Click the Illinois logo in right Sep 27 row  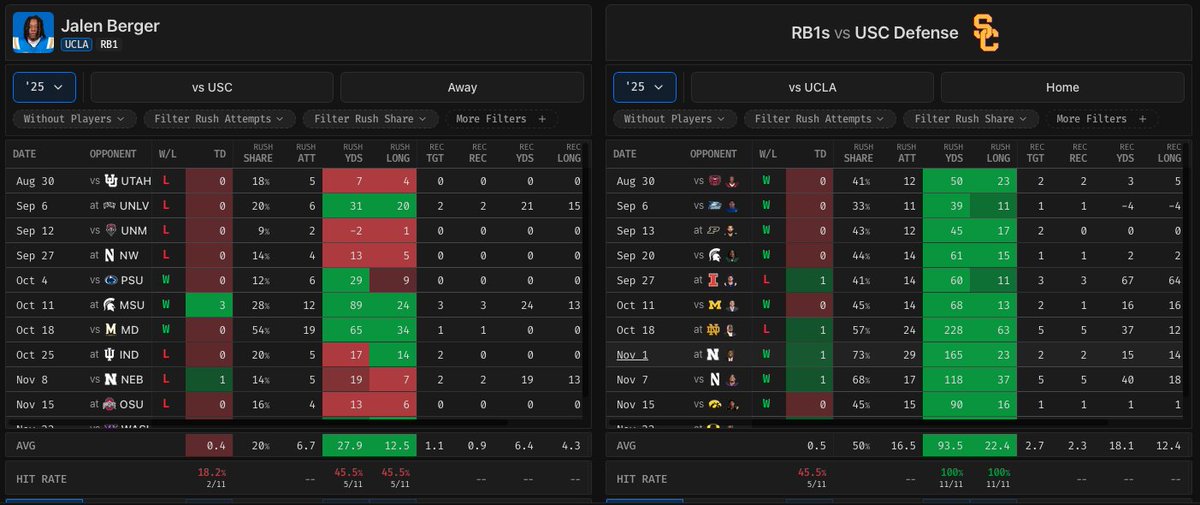[712, 281]
